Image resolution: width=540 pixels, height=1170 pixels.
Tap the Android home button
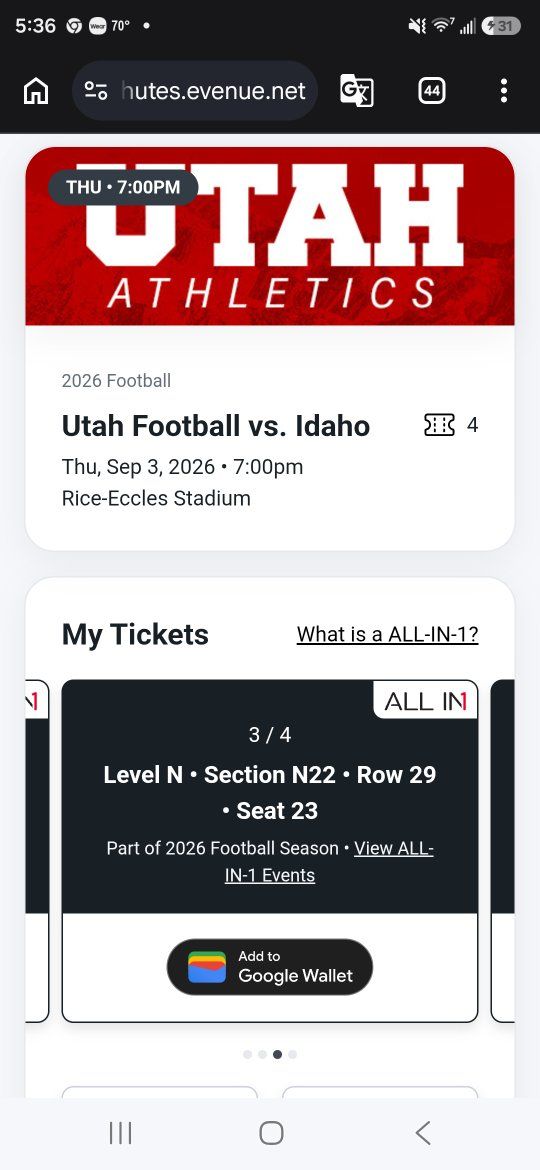pyautogui.click(x=271, y=1133)
